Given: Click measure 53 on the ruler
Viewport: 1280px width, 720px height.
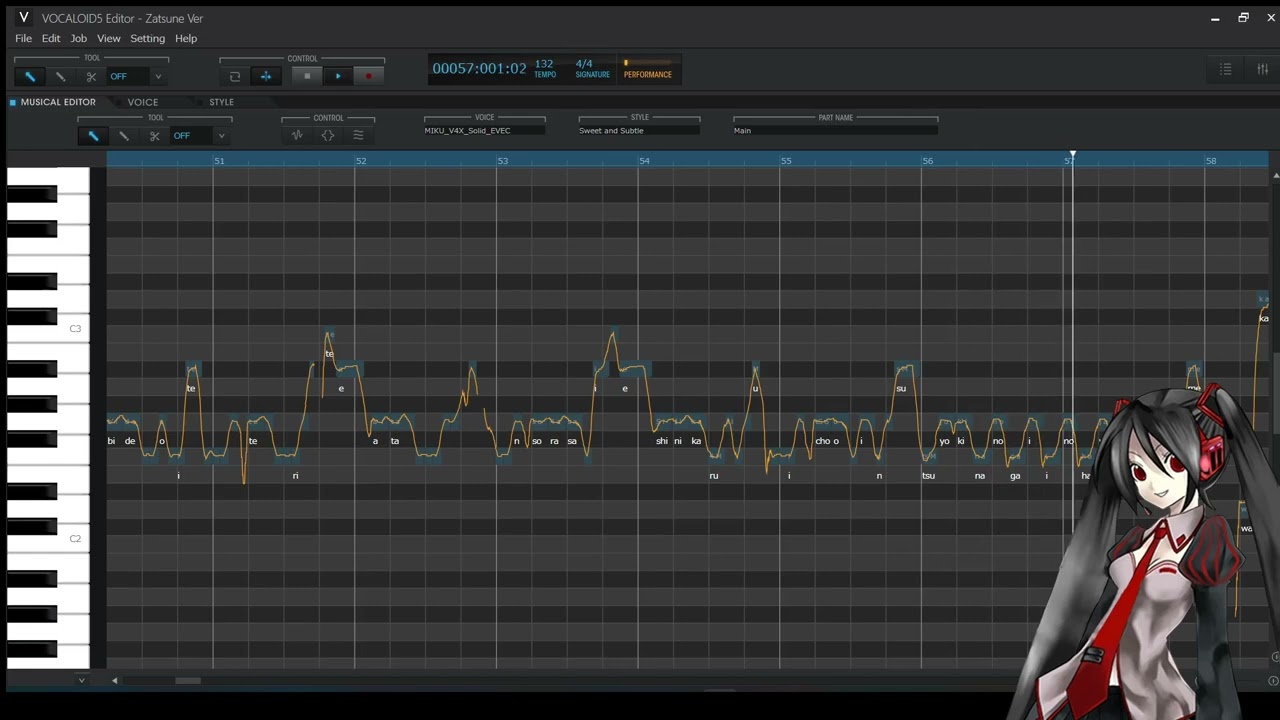Looking at the screenshot, I should point(503,161).
